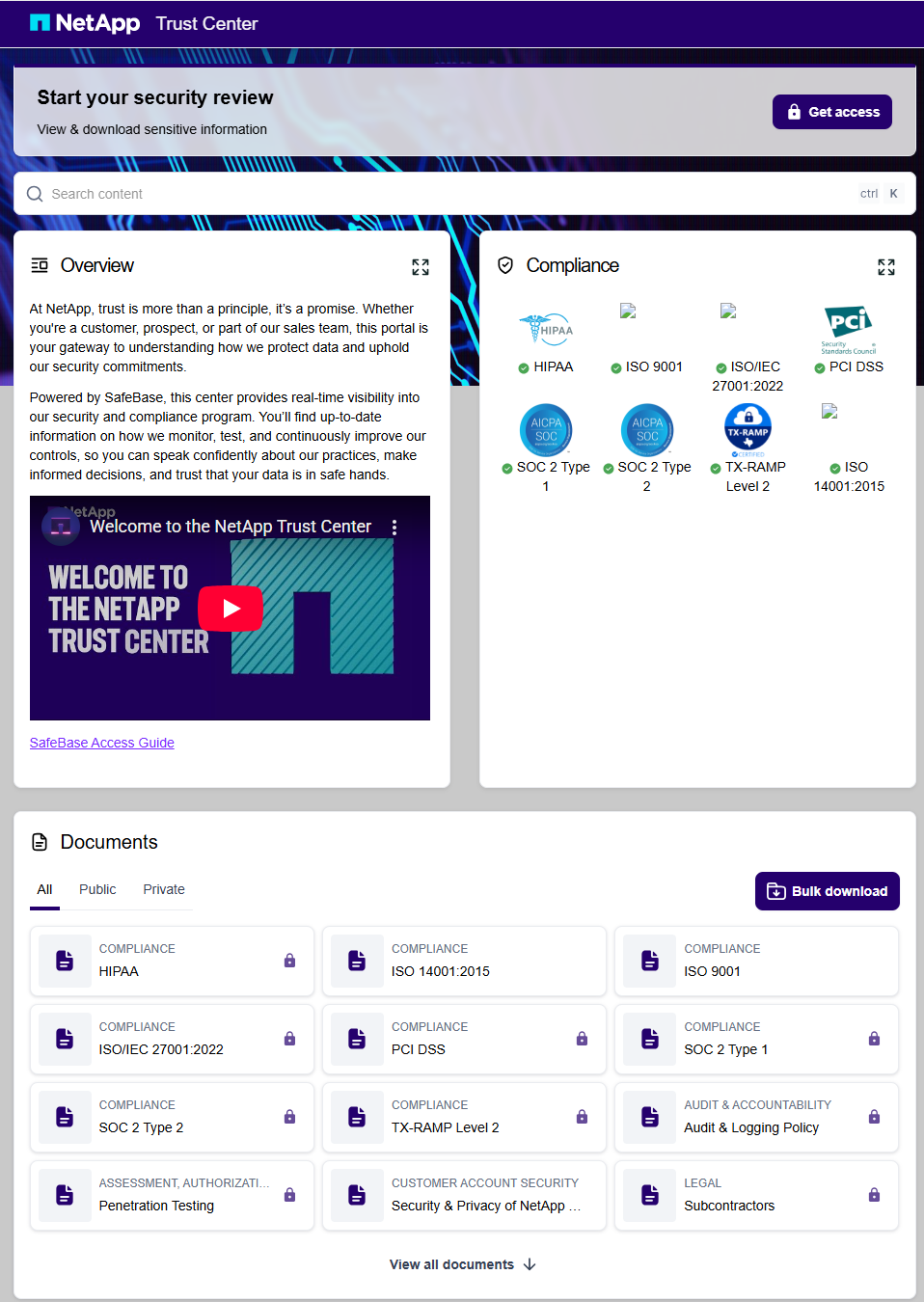Screen dimensions: 924x1302
Task: Open the ISO 9001 compliance badge
Action: (x=628, y=311)
